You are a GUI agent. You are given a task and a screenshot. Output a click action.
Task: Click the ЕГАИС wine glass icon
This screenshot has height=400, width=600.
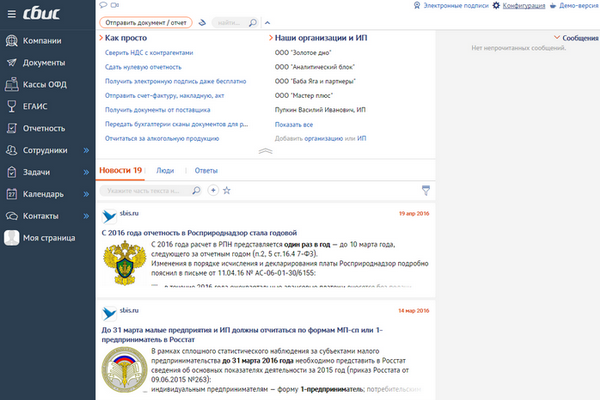pos(12,106)
